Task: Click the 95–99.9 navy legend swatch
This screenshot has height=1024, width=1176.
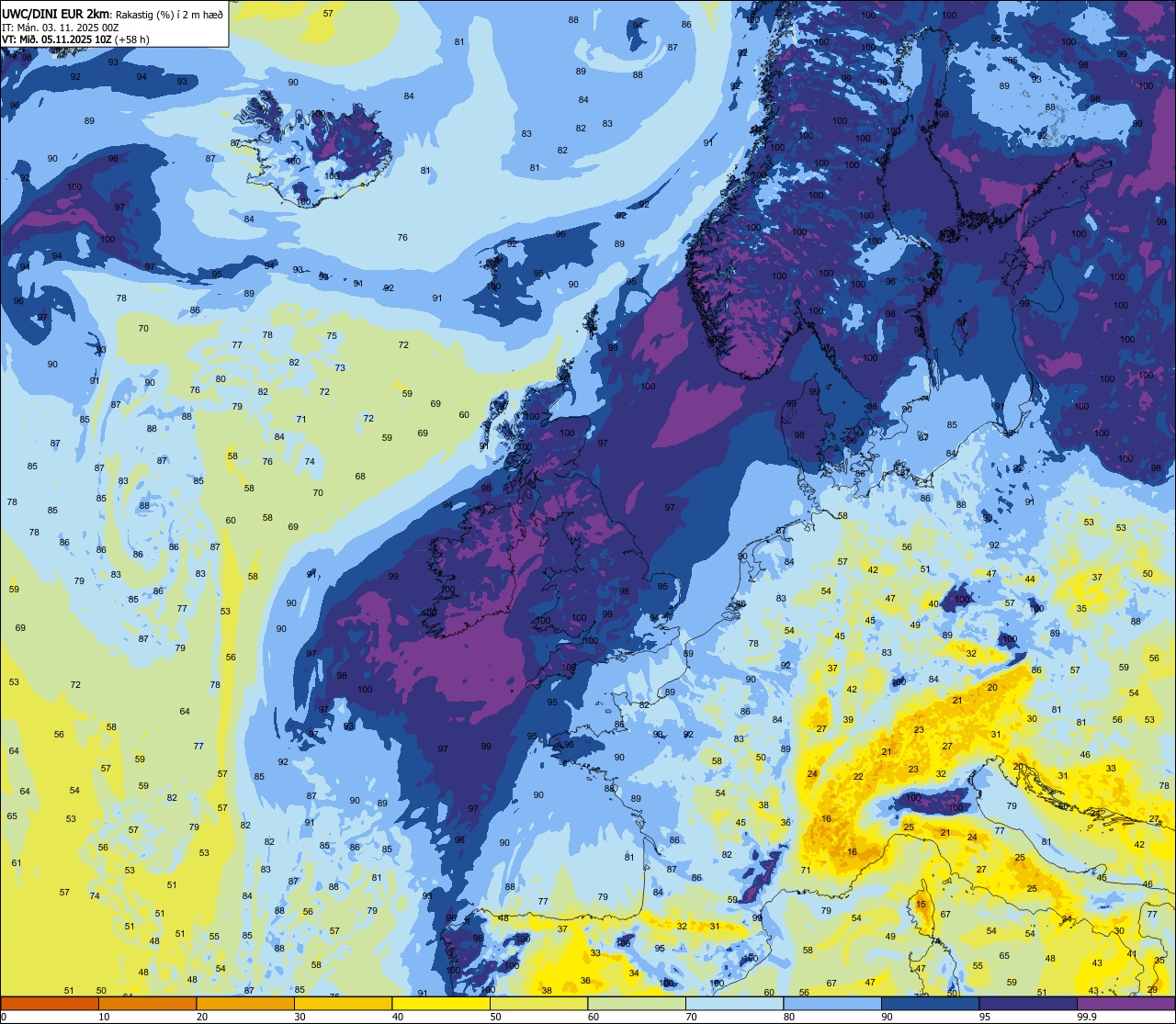Action: (x=1028, y=1004)
